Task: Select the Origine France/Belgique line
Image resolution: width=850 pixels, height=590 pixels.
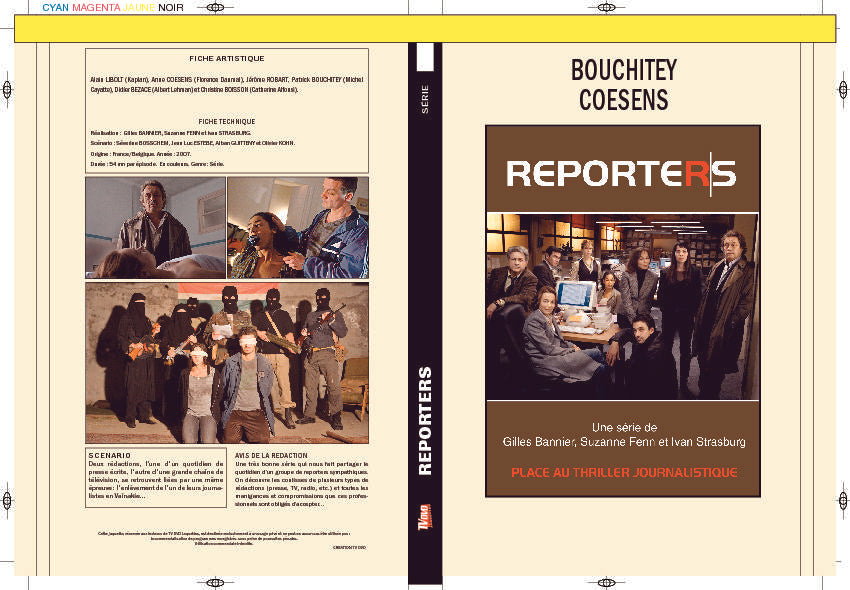Action: 140,154
